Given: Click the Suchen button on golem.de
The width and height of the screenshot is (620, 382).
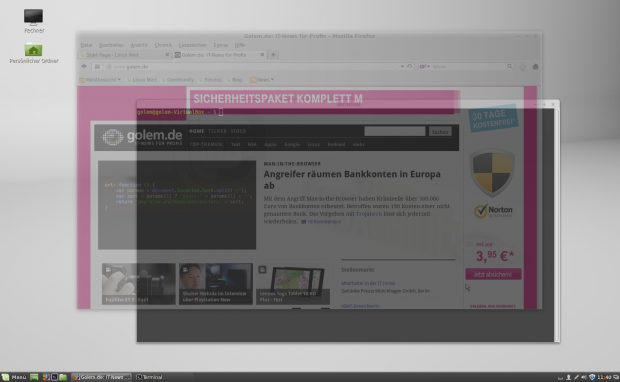Looking at the screenshot, I should [440, 132].
